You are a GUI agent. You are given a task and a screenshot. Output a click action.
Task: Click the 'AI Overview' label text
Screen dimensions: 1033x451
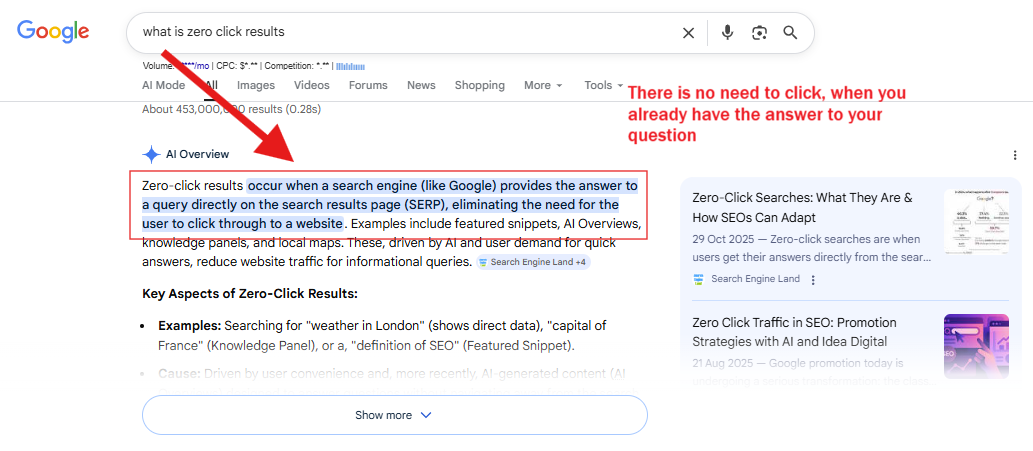198,155
